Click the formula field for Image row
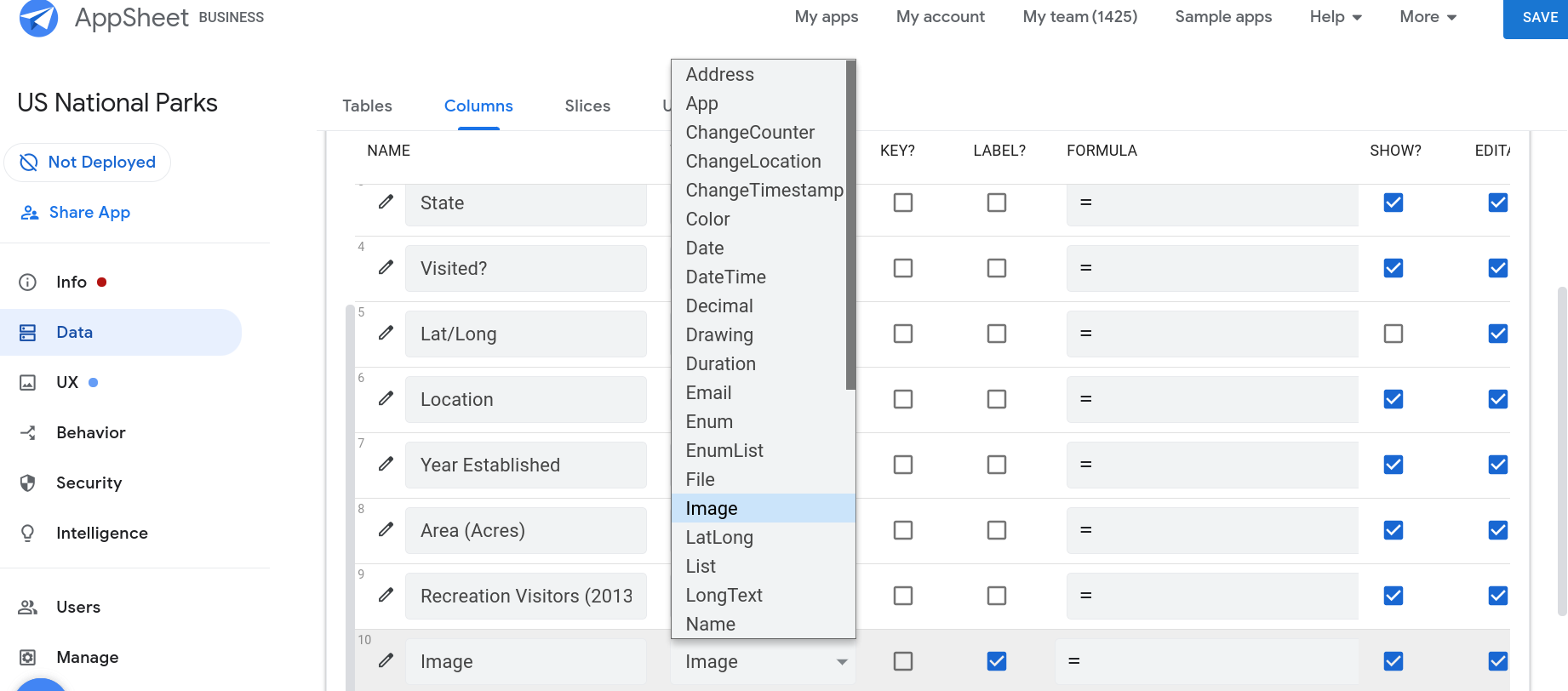 [x=1206, y=661]
